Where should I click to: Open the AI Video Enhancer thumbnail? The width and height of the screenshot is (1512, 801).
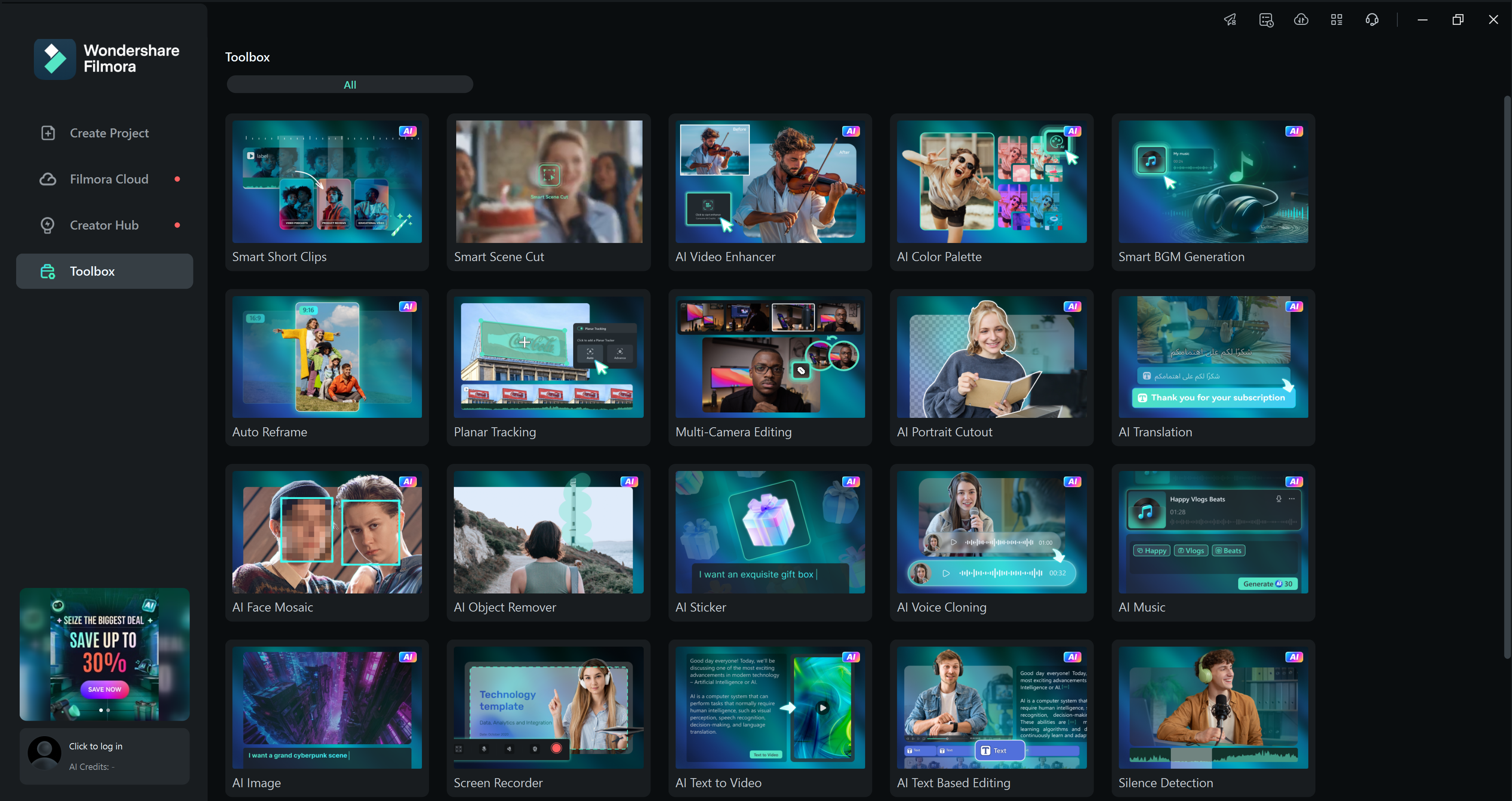pyautogui.click(x=769, y=182)
